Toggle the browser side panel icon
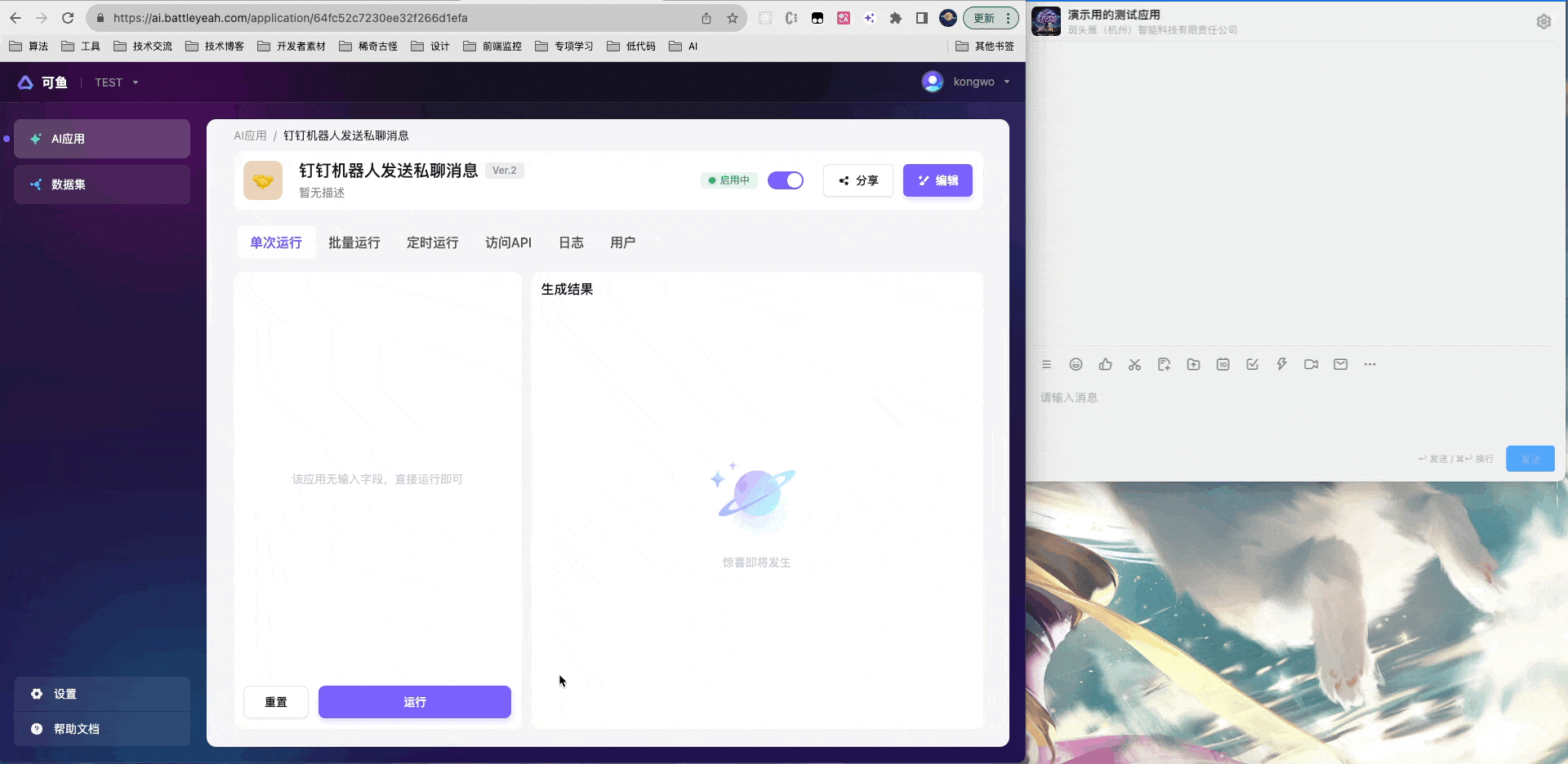Screen dimensions: 1568x764 point(922,18)
